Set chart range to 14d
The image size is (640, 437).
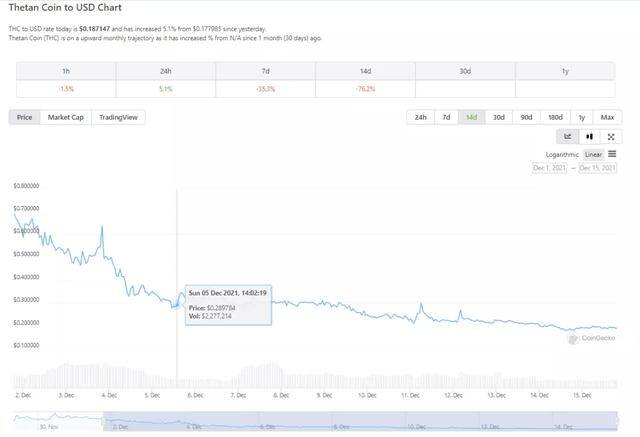pyautogui.click(x=471, y=117)
